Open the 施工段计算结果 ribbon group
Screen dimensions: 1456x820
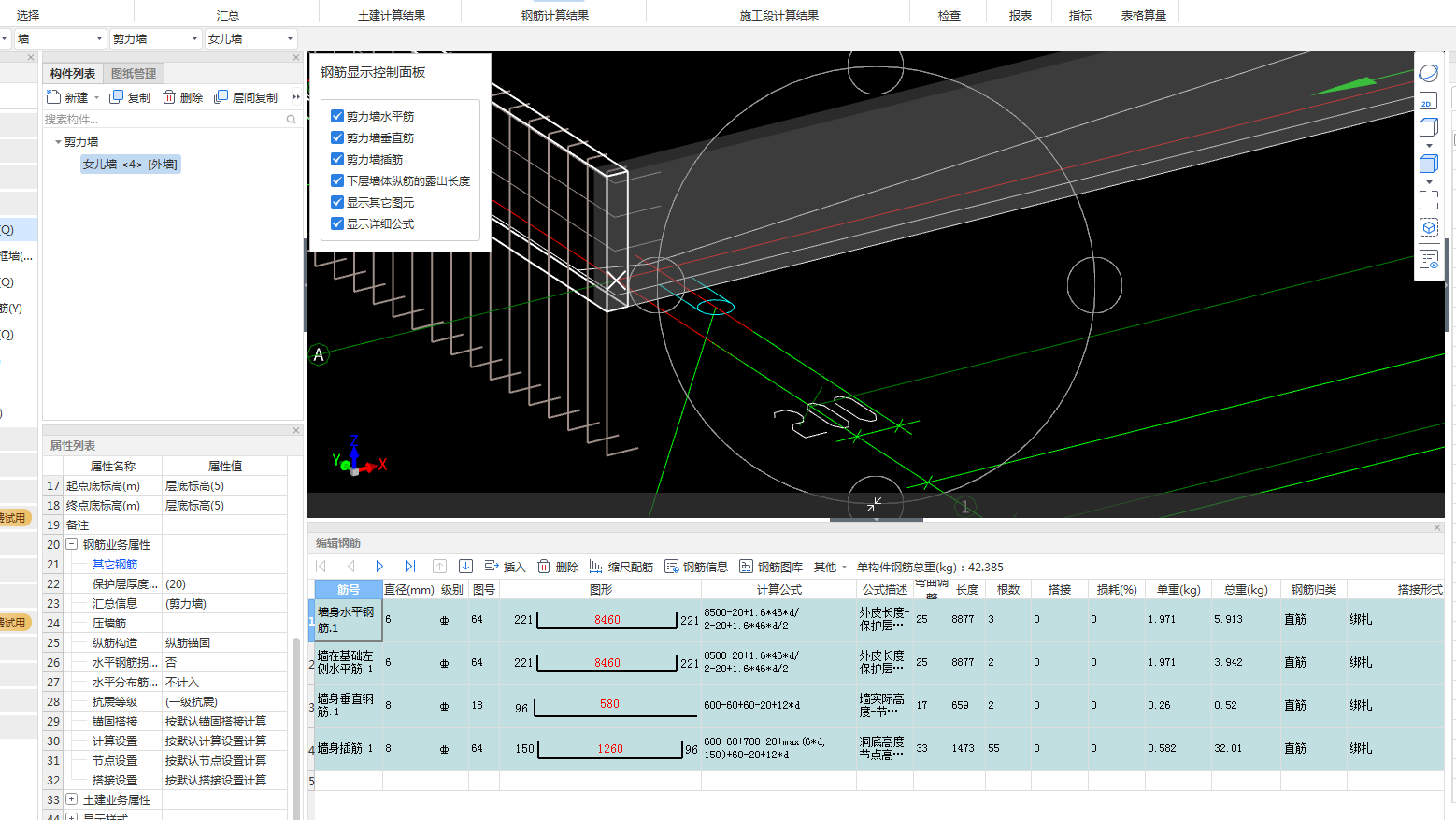[779, 15]
